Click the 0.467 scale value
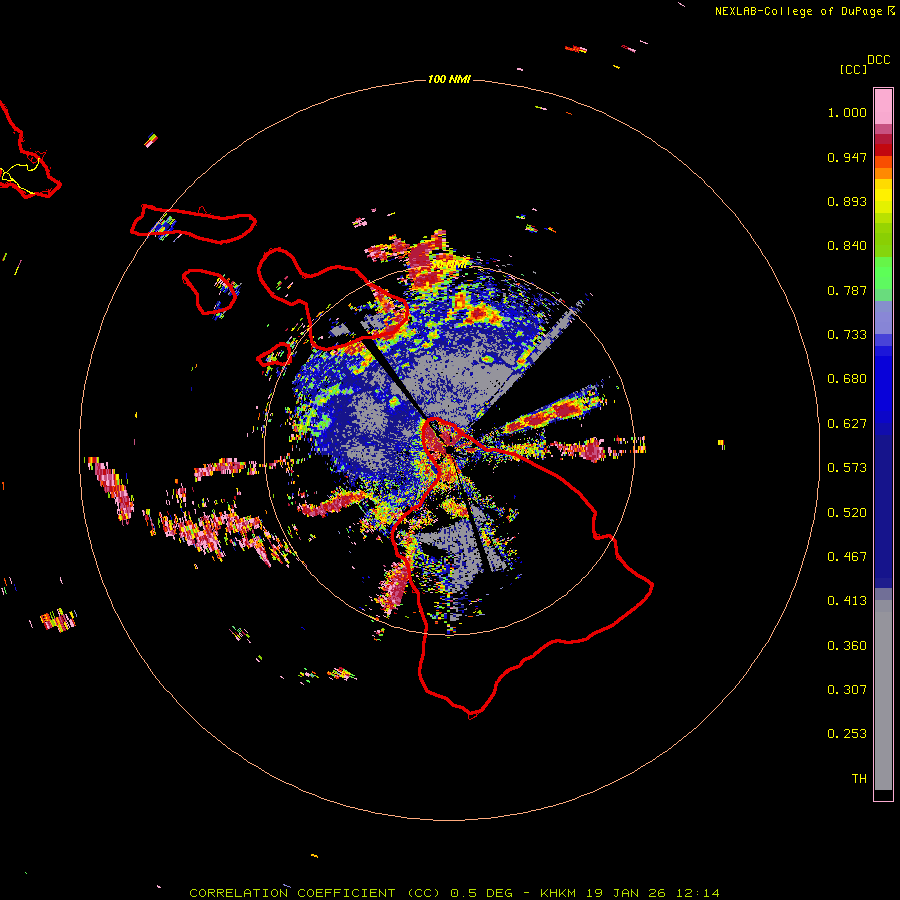Screen dimensions: 900x900 pos(847,557)
